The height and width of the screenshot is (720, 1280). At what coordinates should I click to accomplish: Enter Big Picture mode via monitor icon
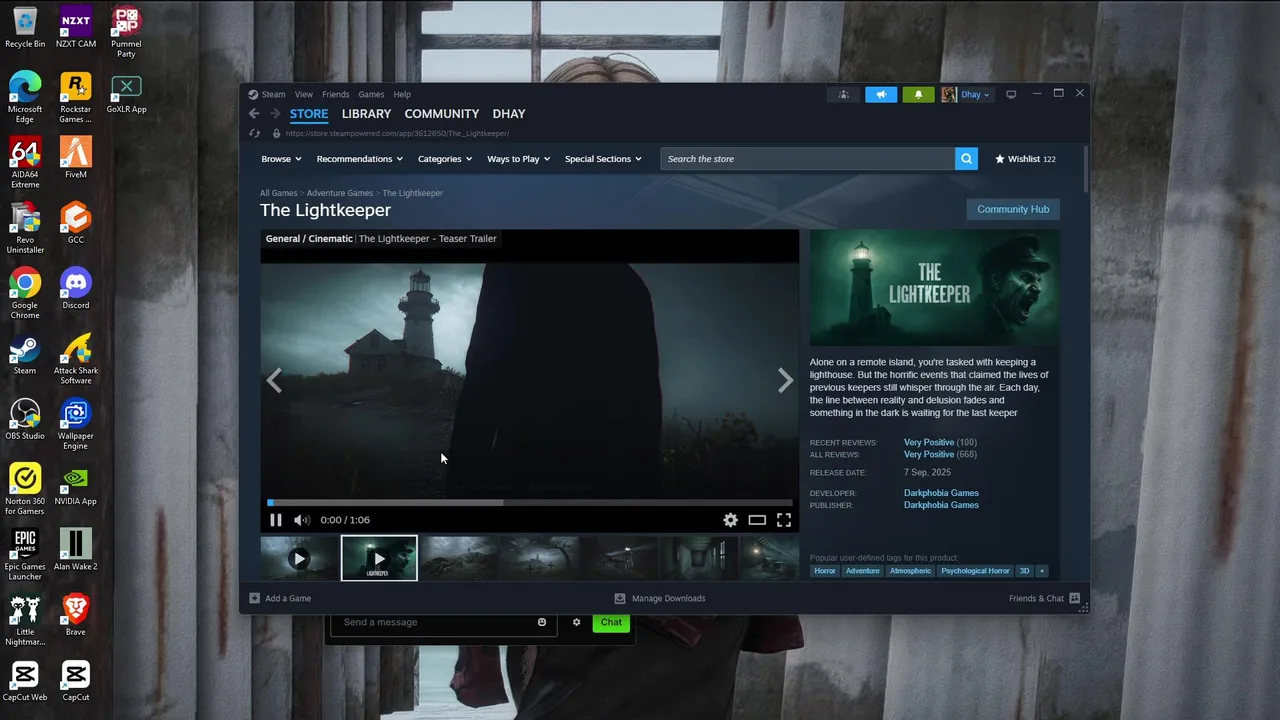[x=1011, y=94]
